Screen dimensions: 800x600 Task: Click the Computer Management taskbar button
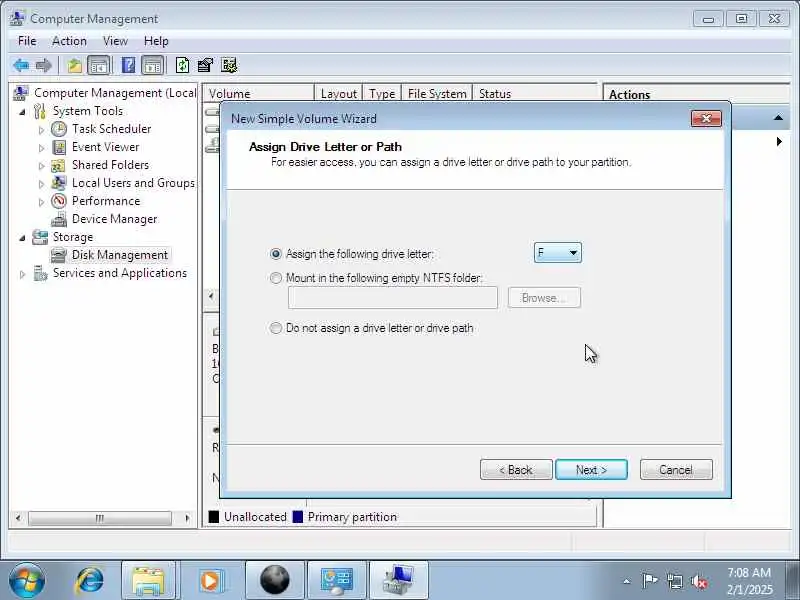398,581
